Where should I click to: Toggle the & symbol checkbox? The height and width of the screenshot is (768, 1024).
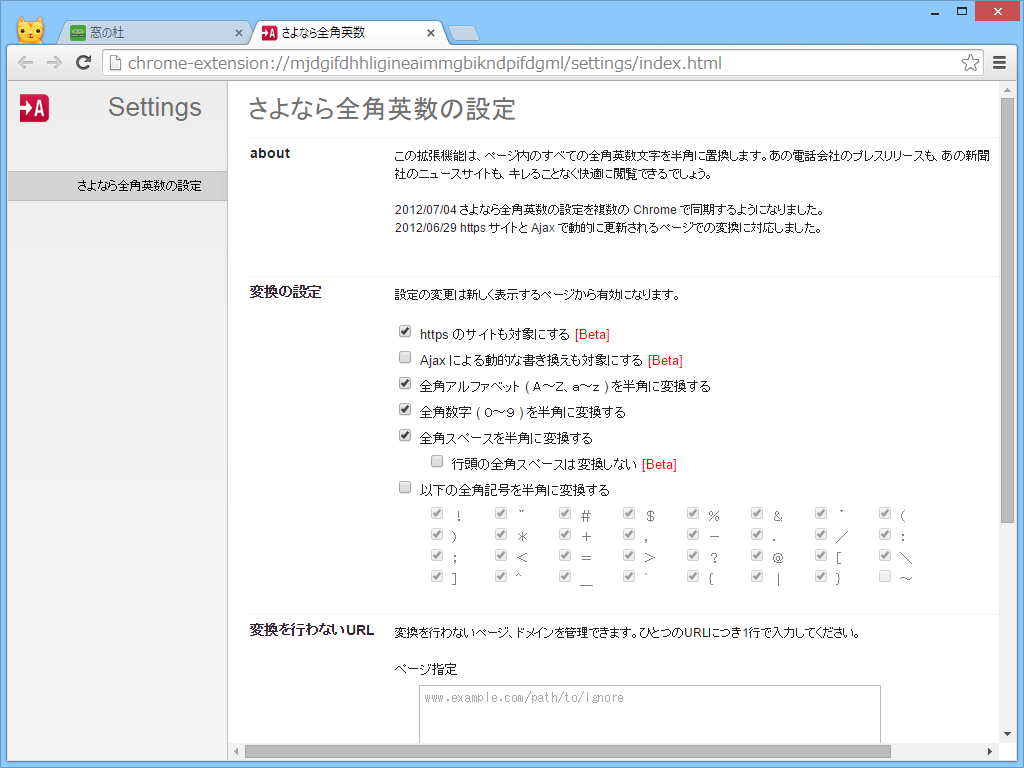757,513
